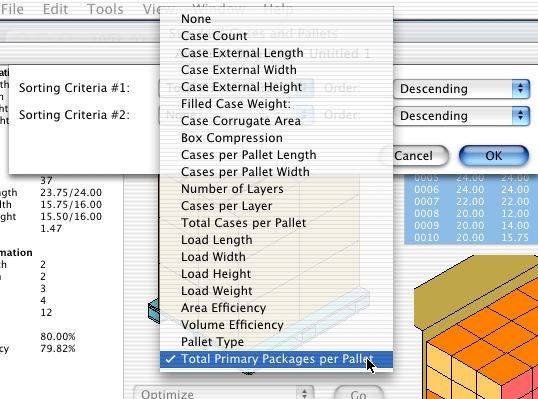Viewport: 538px width, 399px height.
Task: Click the 1.47 value
Action: click(x=51, y=228)
